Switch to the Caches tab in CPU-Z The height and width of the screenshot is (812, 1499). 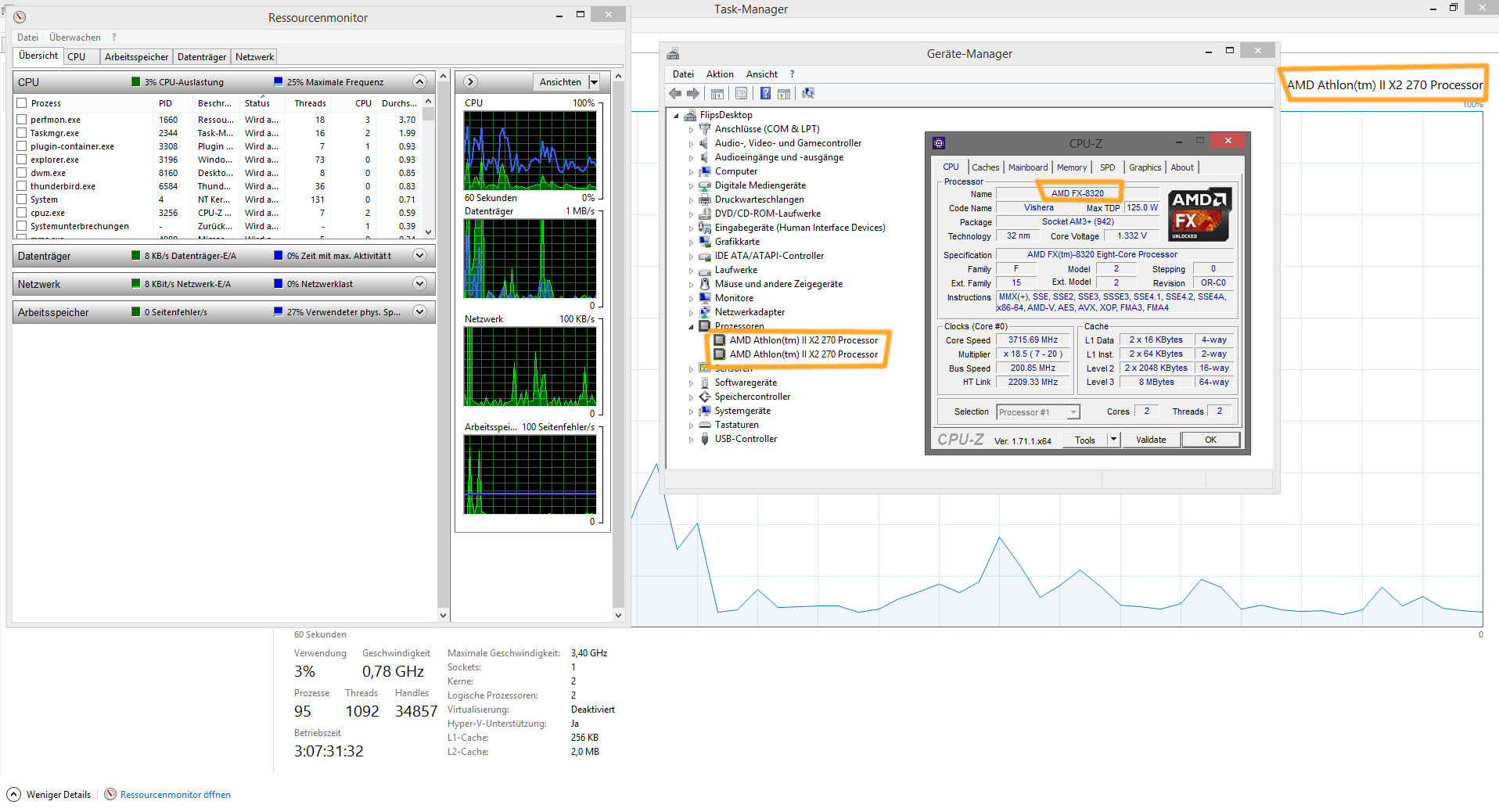[986, 167]
